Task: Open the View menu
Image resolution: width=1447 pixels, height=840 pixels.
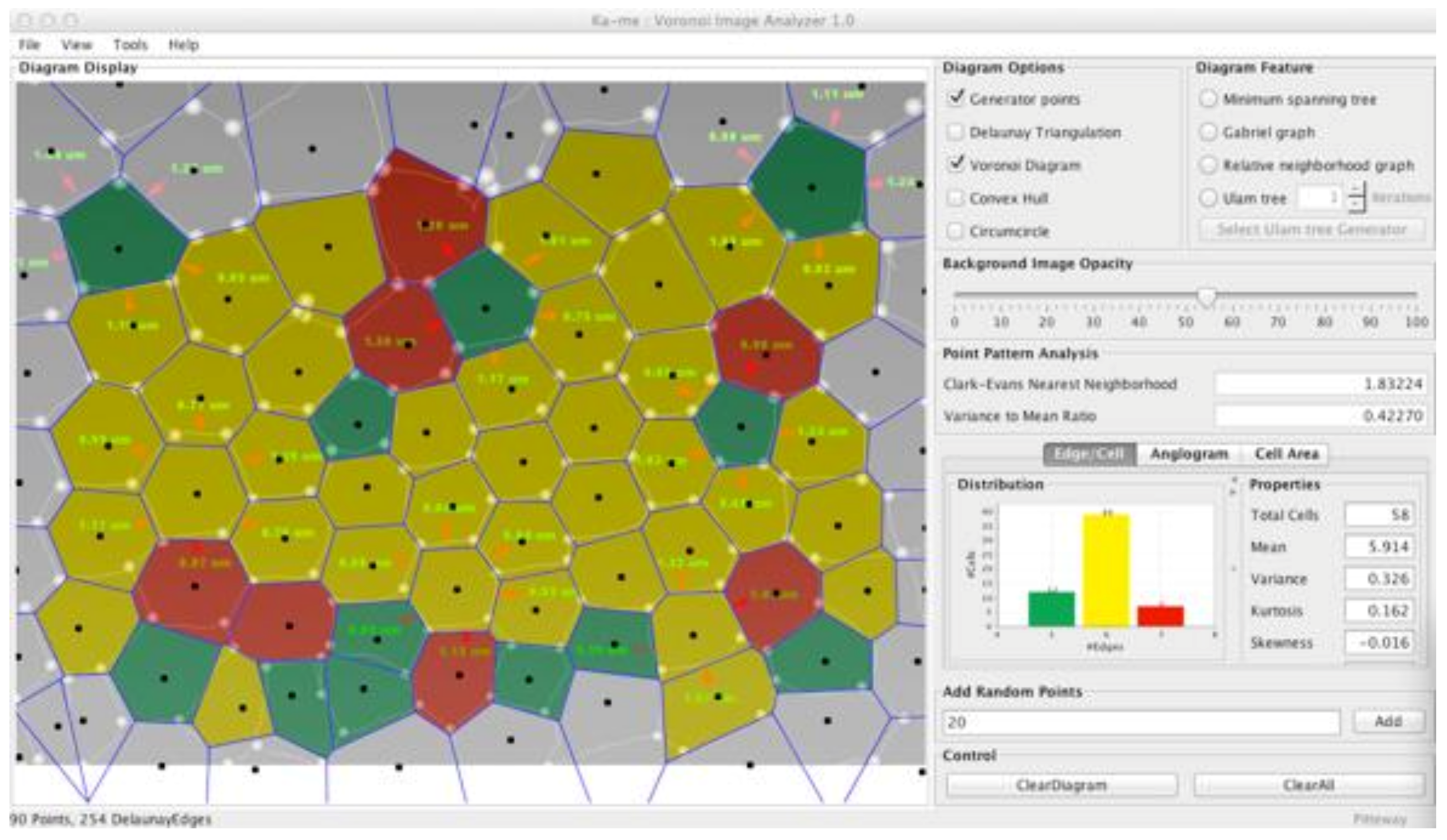Action: pyautogui.click(x=76, y=45)
